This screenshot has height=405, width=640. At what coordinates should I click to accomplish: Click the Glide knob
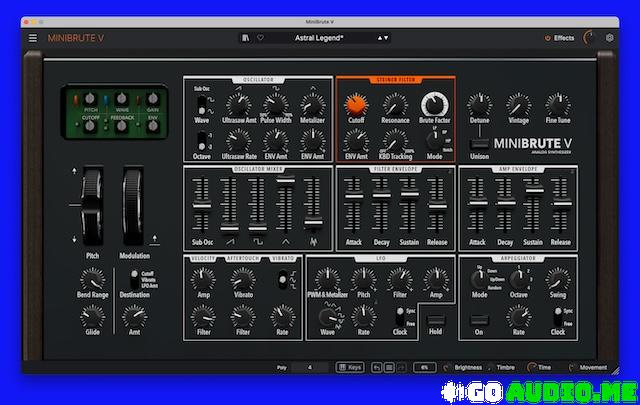(x=93, y=317)
